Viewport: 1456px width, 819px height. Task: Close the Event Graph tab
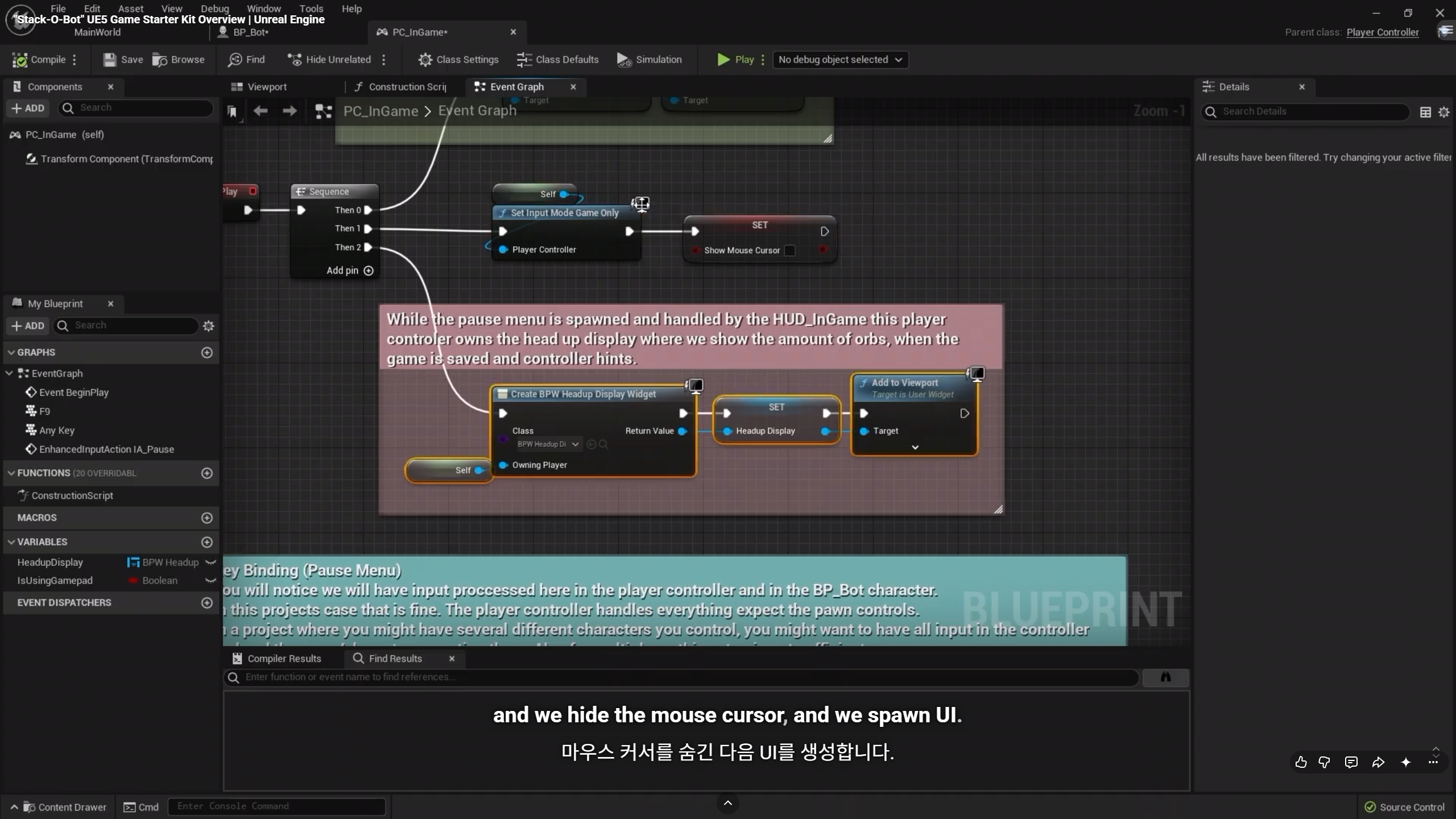pyautogui.click(x=573, y=87)
